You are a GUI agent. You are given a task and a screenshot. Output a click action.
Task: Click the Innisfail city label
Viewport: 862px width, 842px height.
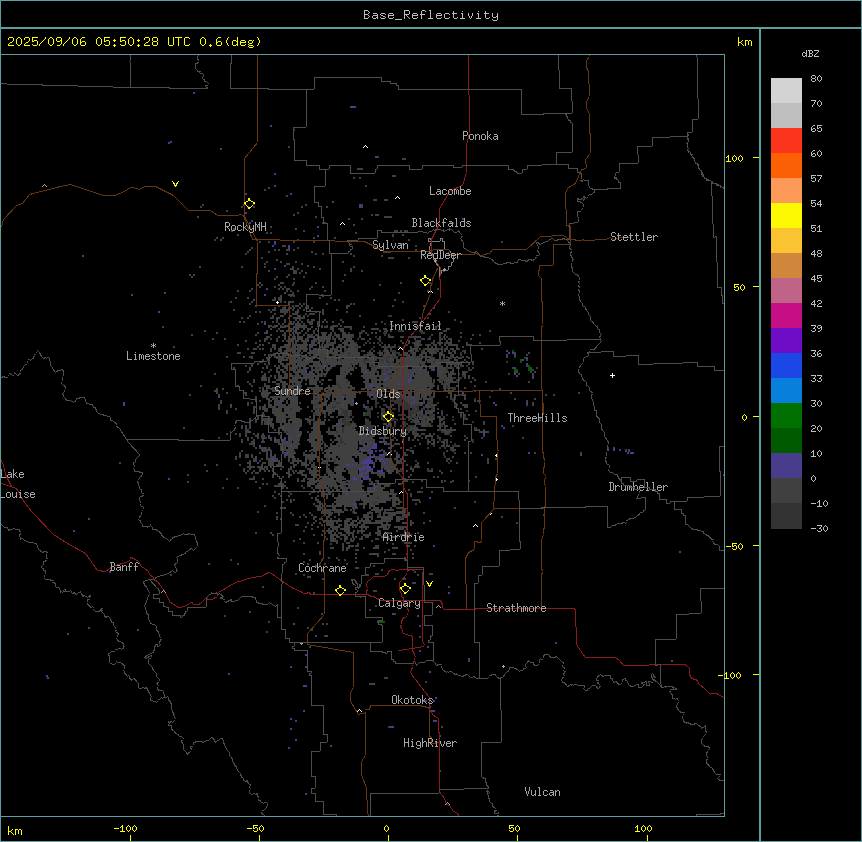415,326
